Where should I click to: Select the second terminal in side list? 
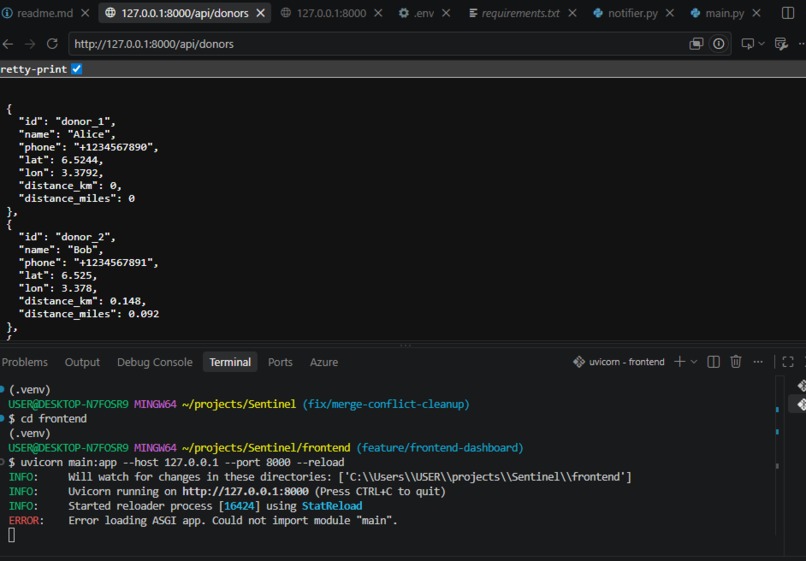[x=801, y=404]
